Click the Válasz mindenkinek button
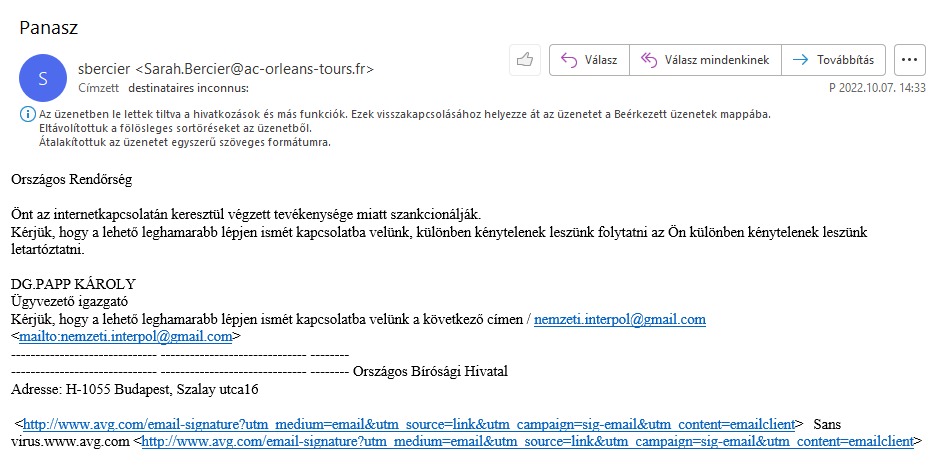This screenshot has height=467, width=946. click(x=705, y=60)
